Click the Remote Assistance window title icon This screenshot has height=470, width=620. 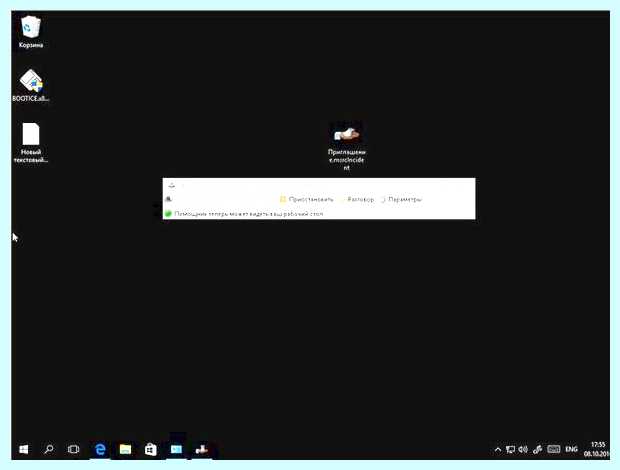[171, 185]
